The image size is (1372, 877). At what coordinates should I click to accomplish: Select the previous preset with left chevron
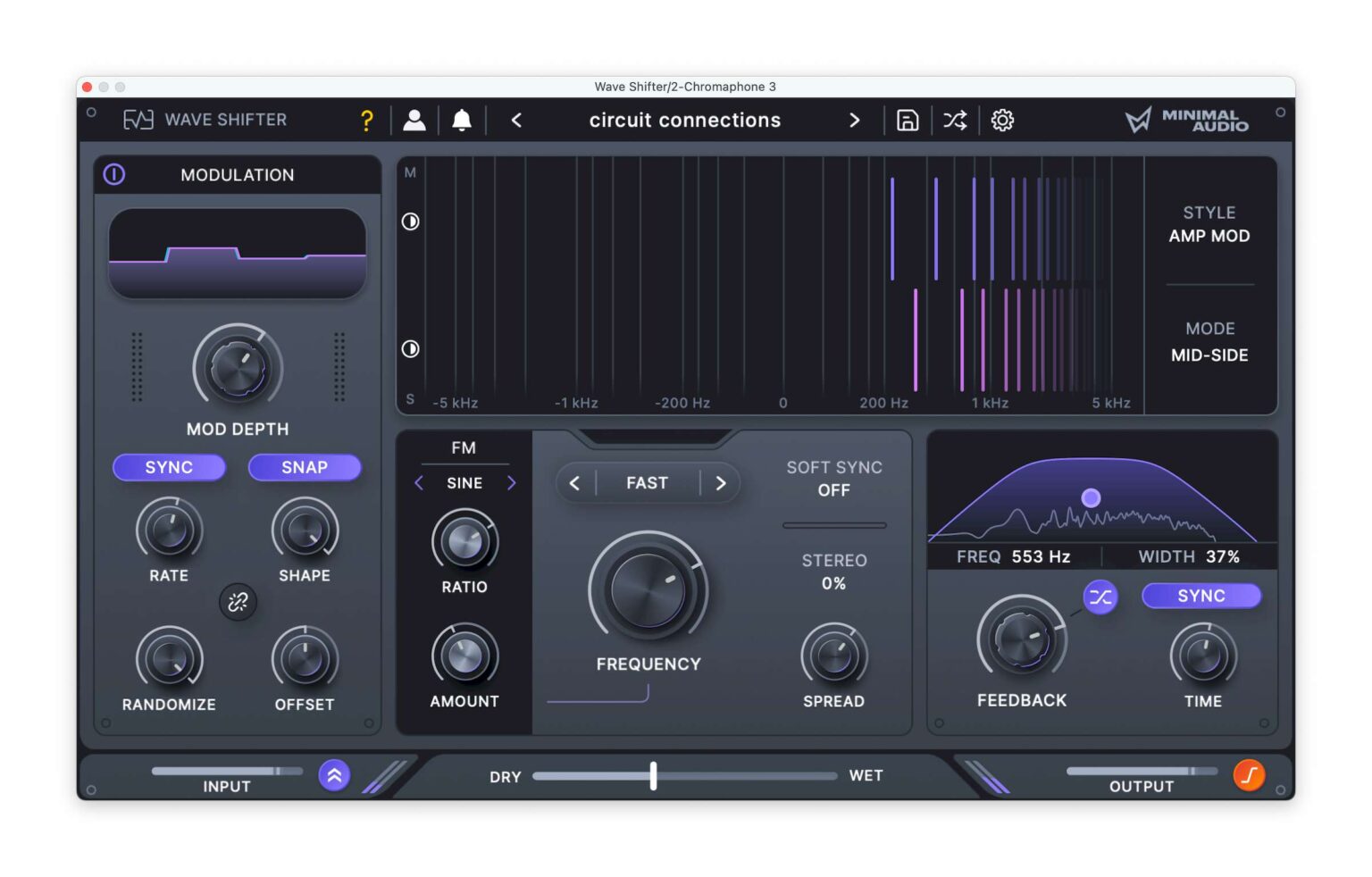tap(515, 120)
